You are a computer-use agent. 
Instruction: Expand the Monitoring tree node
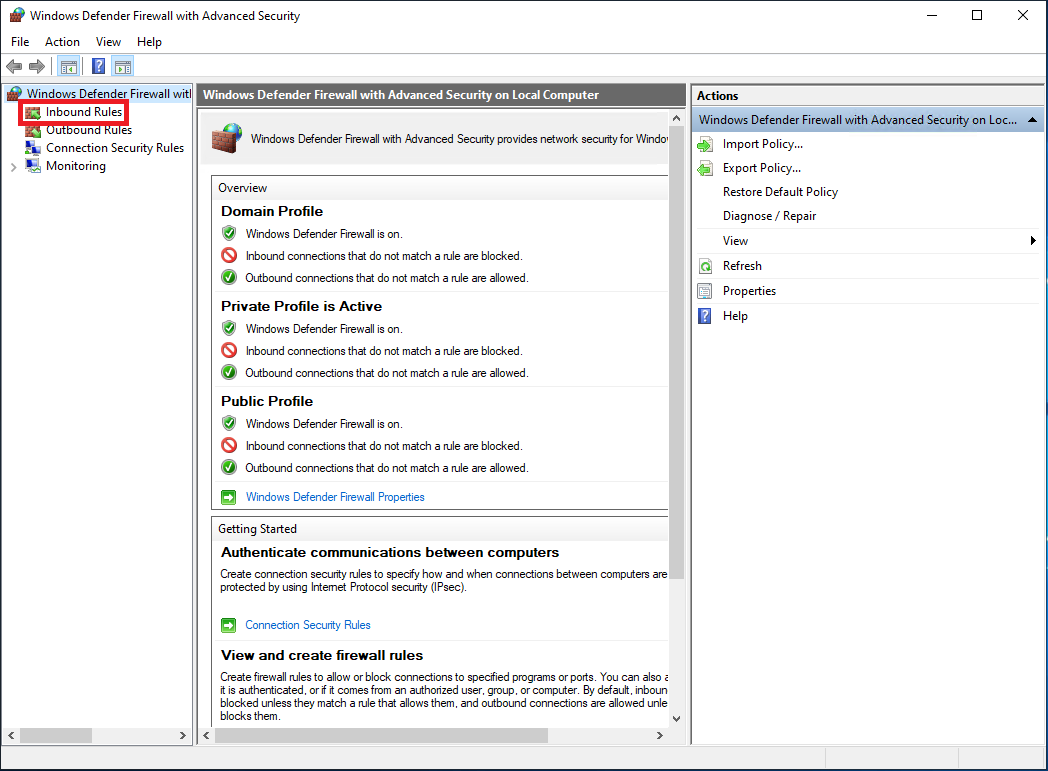(13, 167)
